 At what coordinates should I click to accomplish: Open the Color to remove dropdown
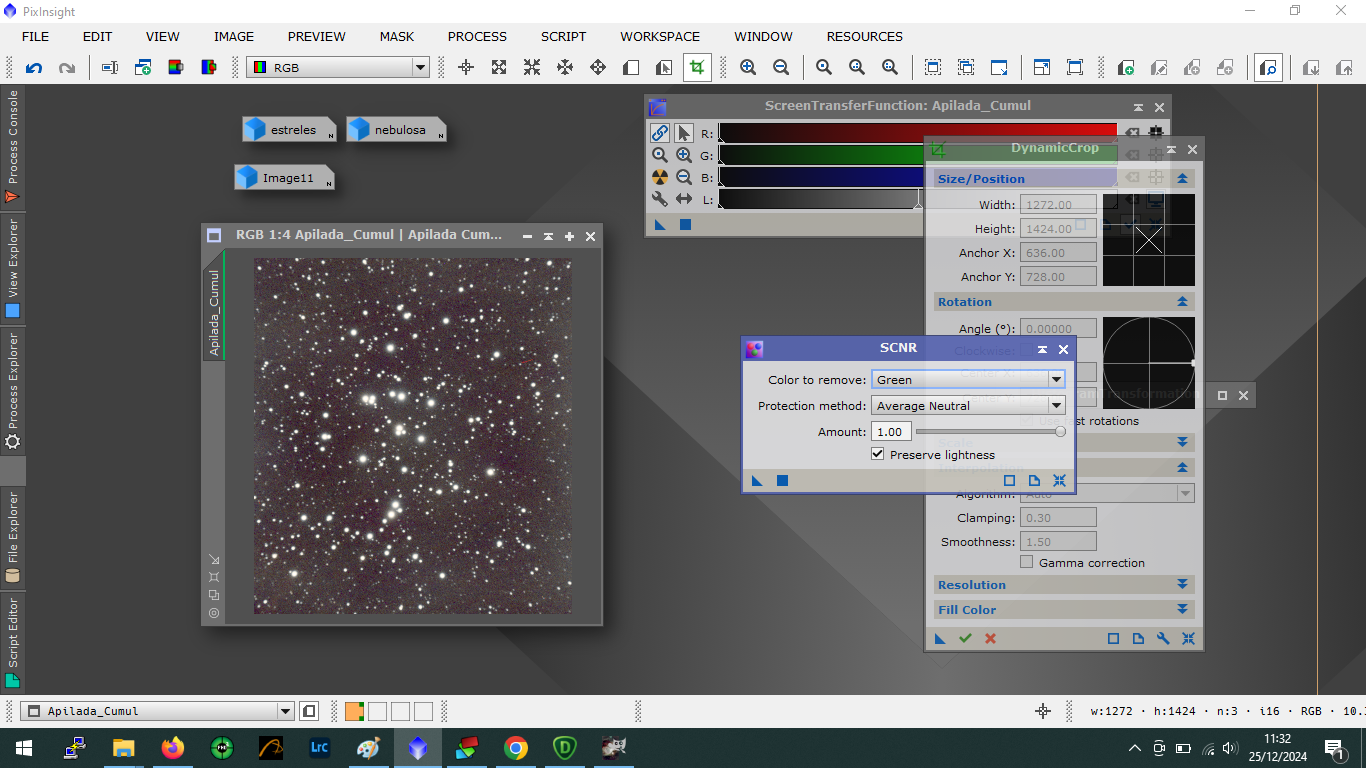pos(968,379)
